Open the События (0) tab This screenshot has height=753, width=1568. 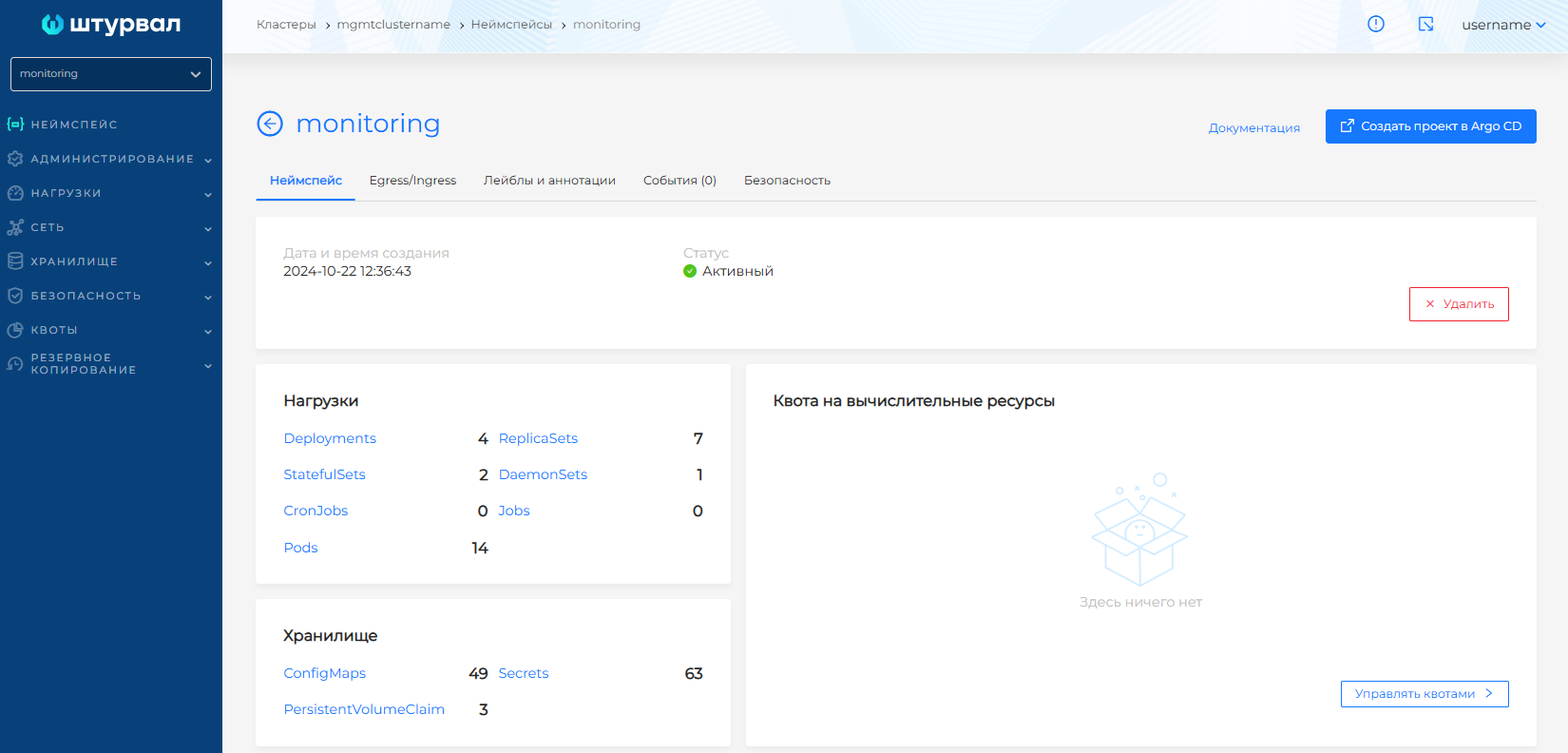point(679,181)
